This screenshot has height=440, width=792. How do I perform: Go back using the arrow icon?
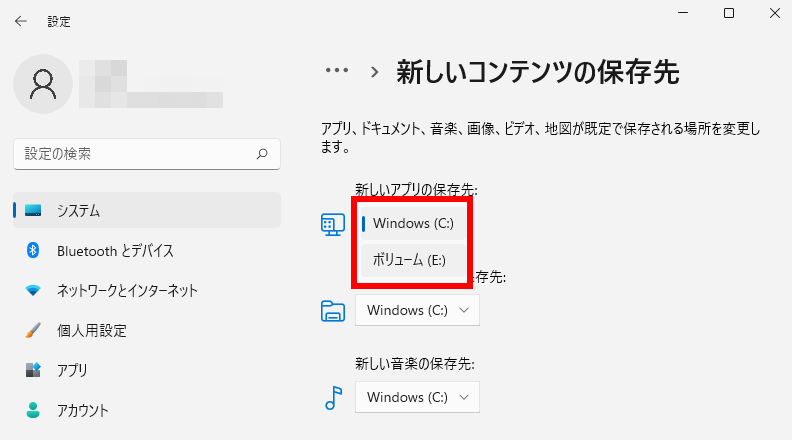(21, 21)
